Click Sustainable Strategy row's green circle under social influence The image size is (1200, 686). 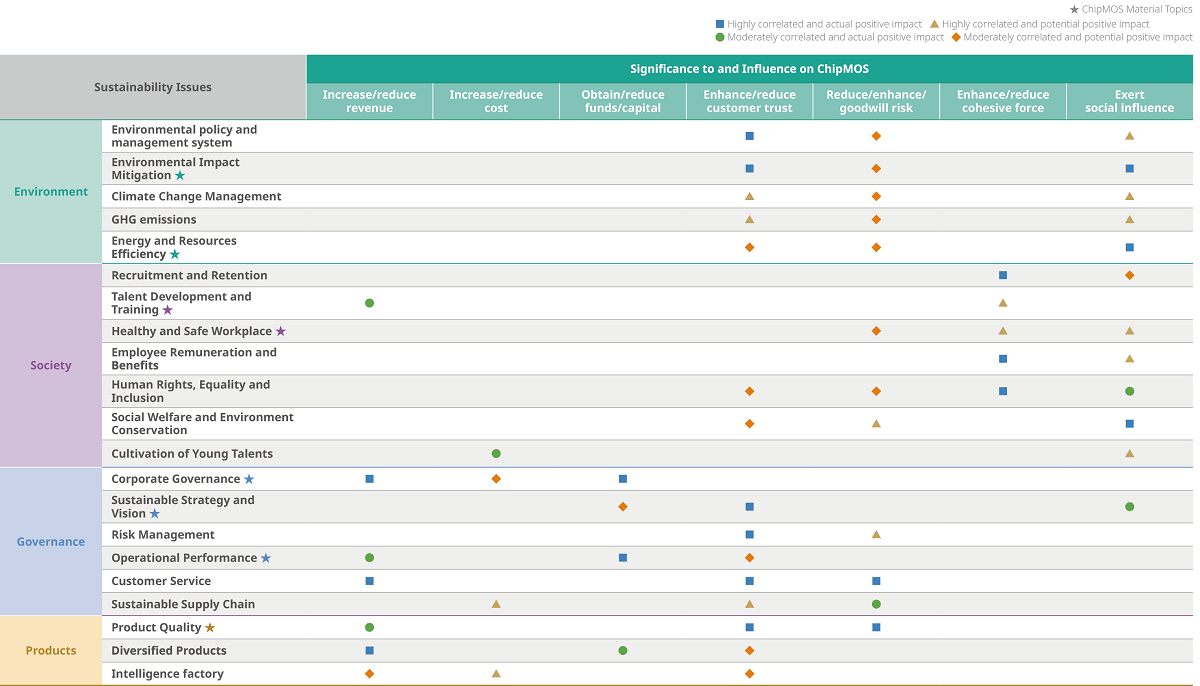[1130, 507]
